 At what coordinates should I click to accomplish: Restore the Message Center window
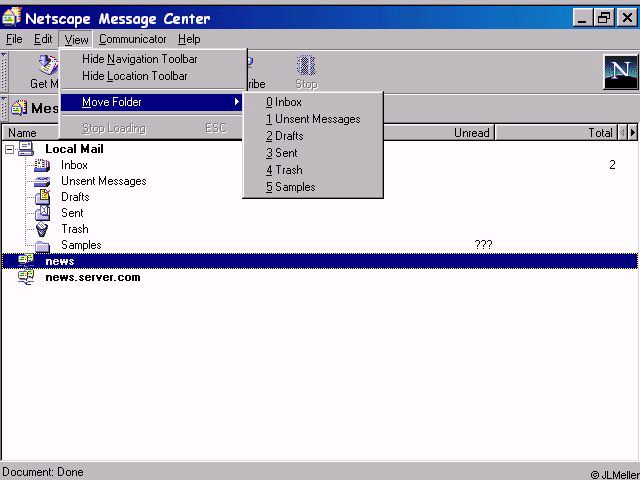pos(604,18)
